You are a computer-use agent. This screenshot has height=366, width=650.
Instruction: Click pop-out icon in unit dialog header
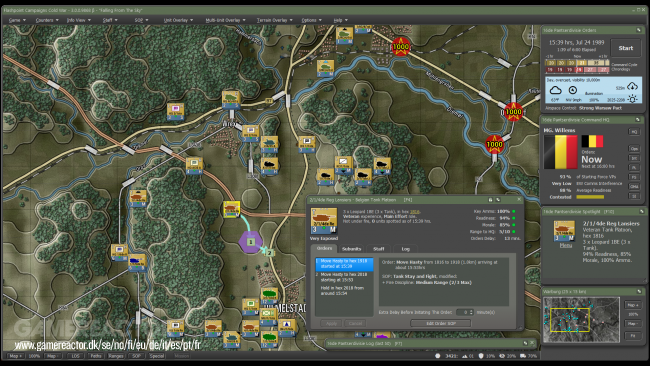(x=498, y=200)
